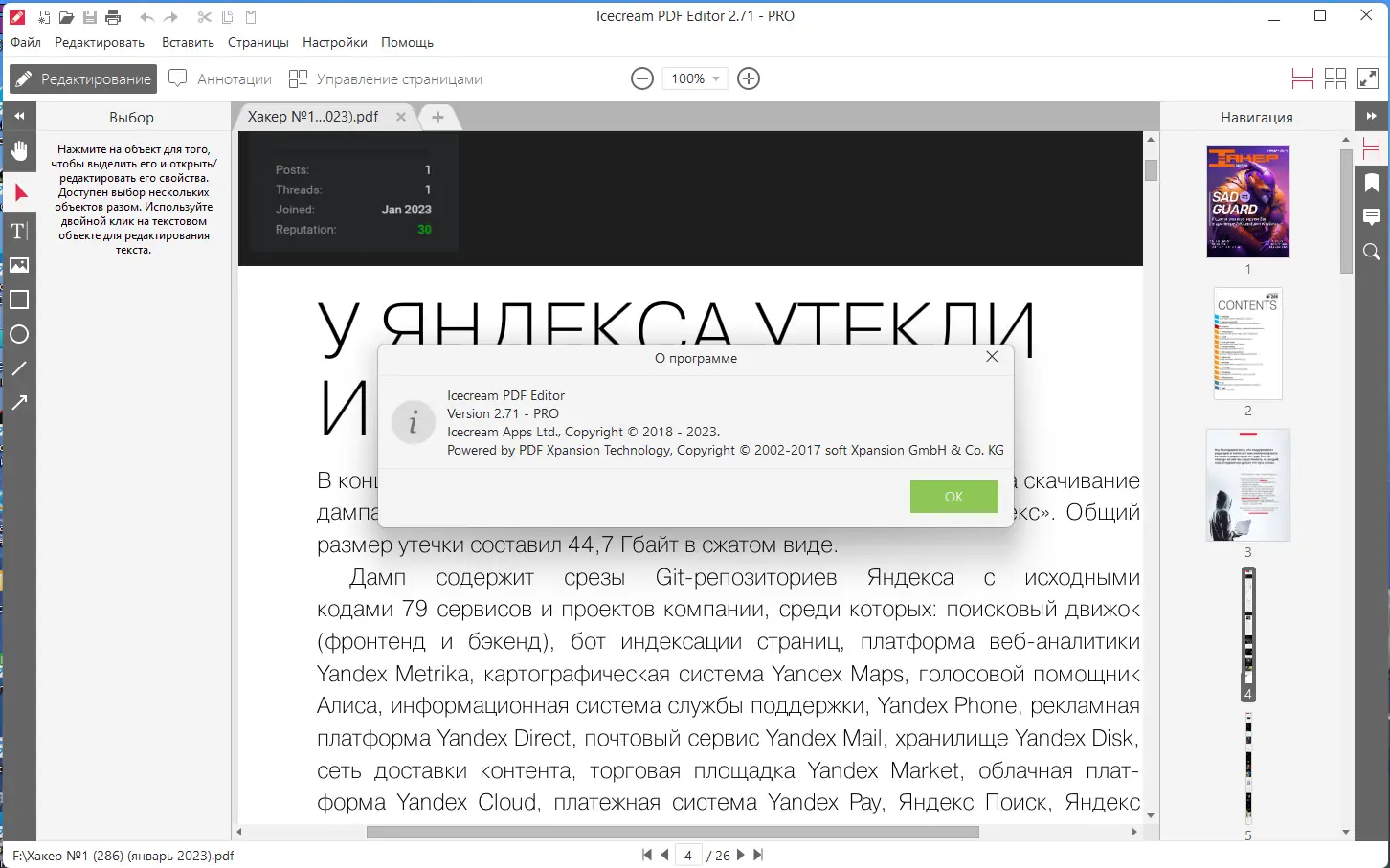
Task: Collapse the left Выбор panel
Action: pyautogui.click(x=19, y=115)
